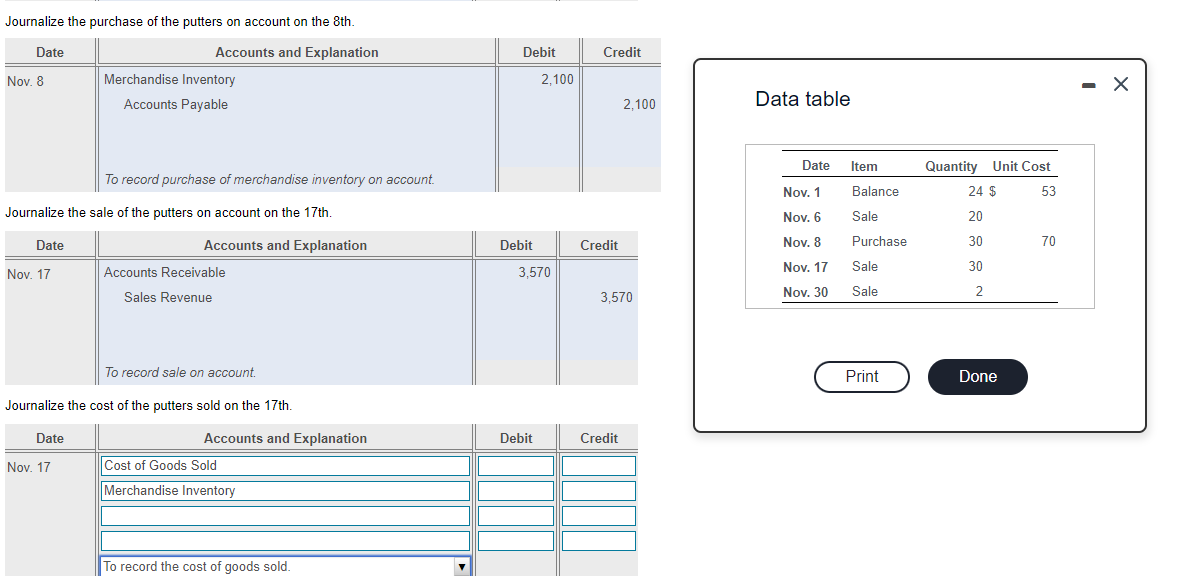Click the 3,570 credit amount
This screenshot has height=576, width=1199.
[616, 298]
